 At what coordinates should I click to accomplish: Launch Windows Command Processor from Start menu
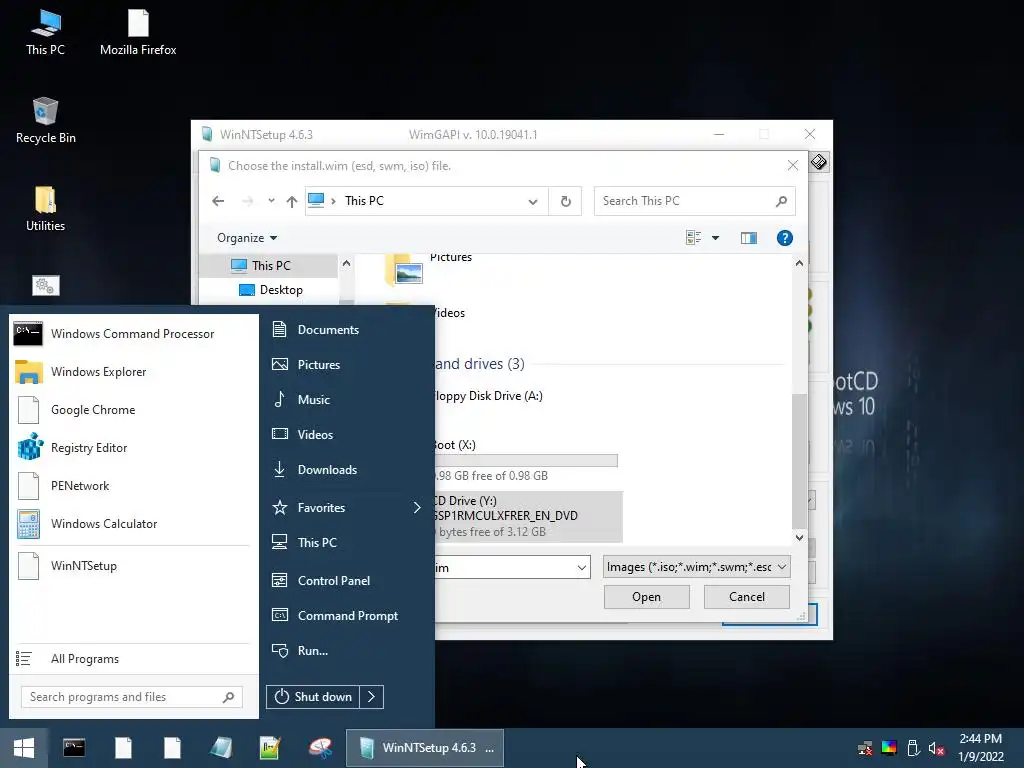tap(133, 334)
